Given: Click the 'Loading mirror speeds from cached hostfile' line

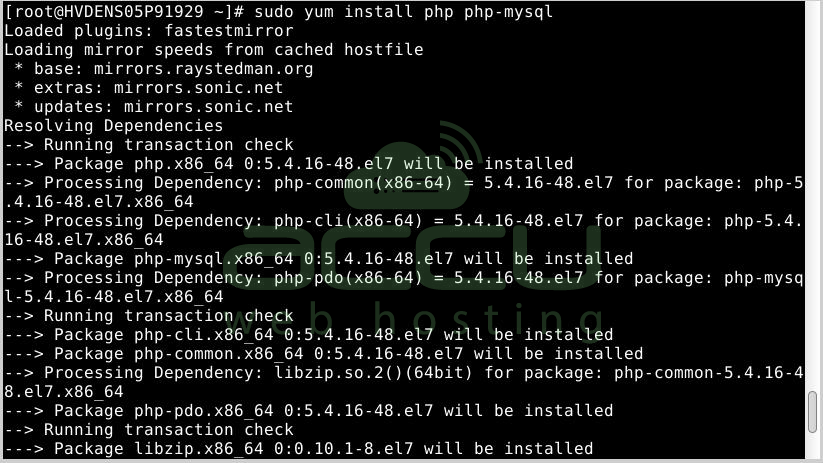Looking at the screenshot, I should (213, 50).
